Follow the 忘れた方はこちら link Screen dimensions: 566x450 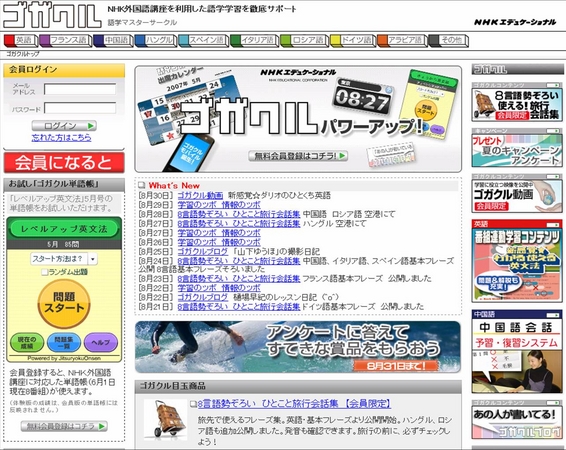61,137
